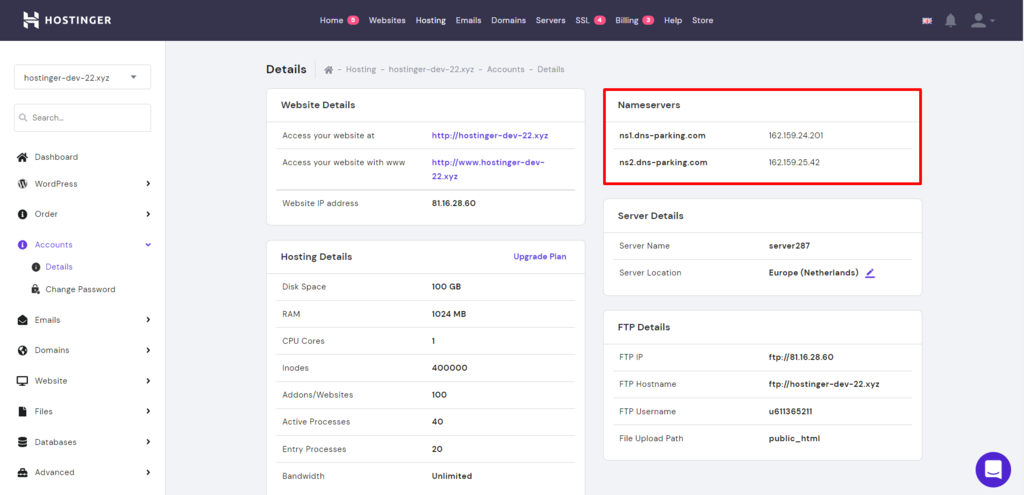The width and height of the screenshot is (1024, 495).
Task: Collapse the Accounts chevron
Action: [148, 244]
